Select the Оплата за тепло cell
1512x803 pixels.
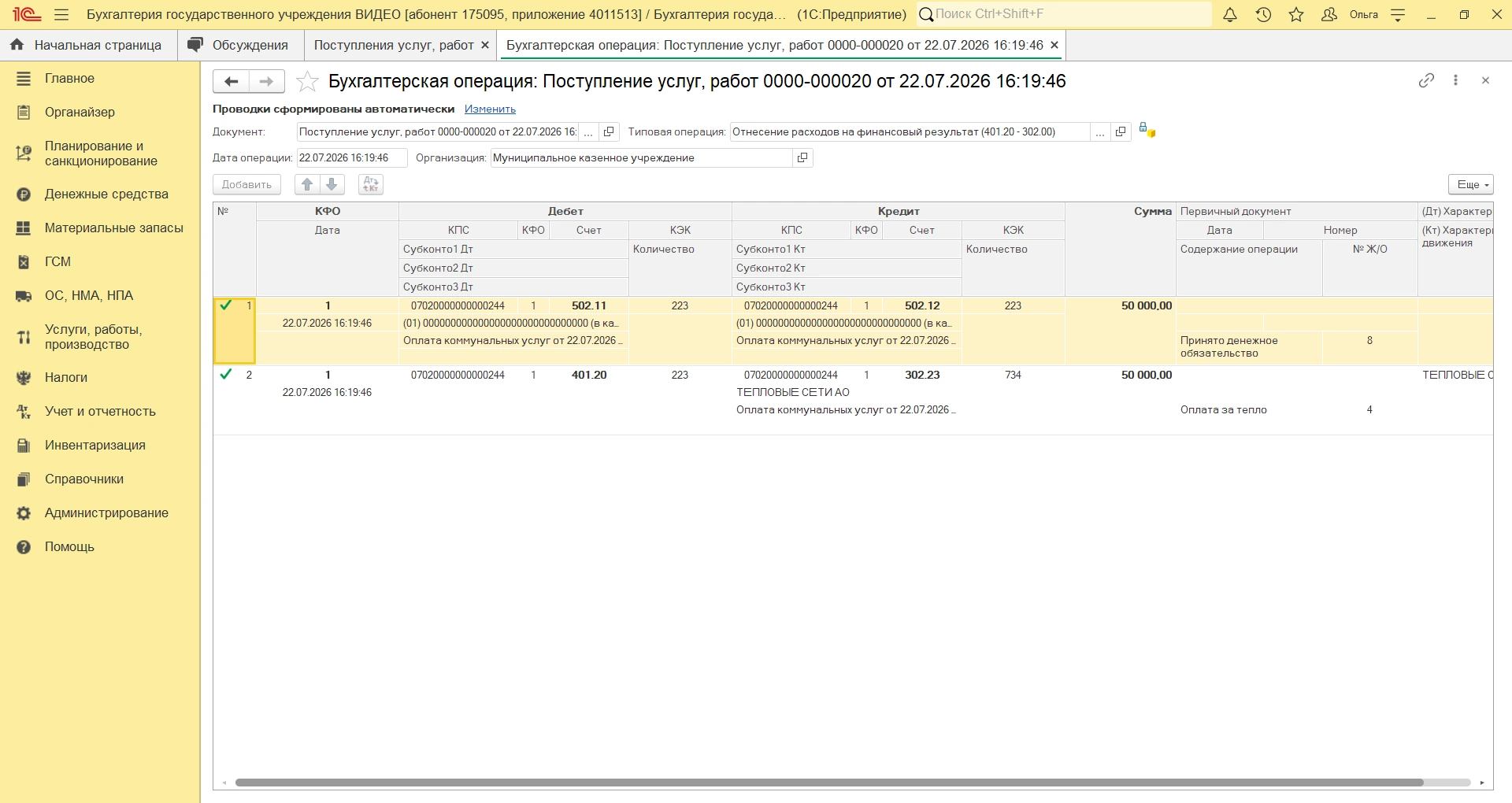click(1249, 410)
